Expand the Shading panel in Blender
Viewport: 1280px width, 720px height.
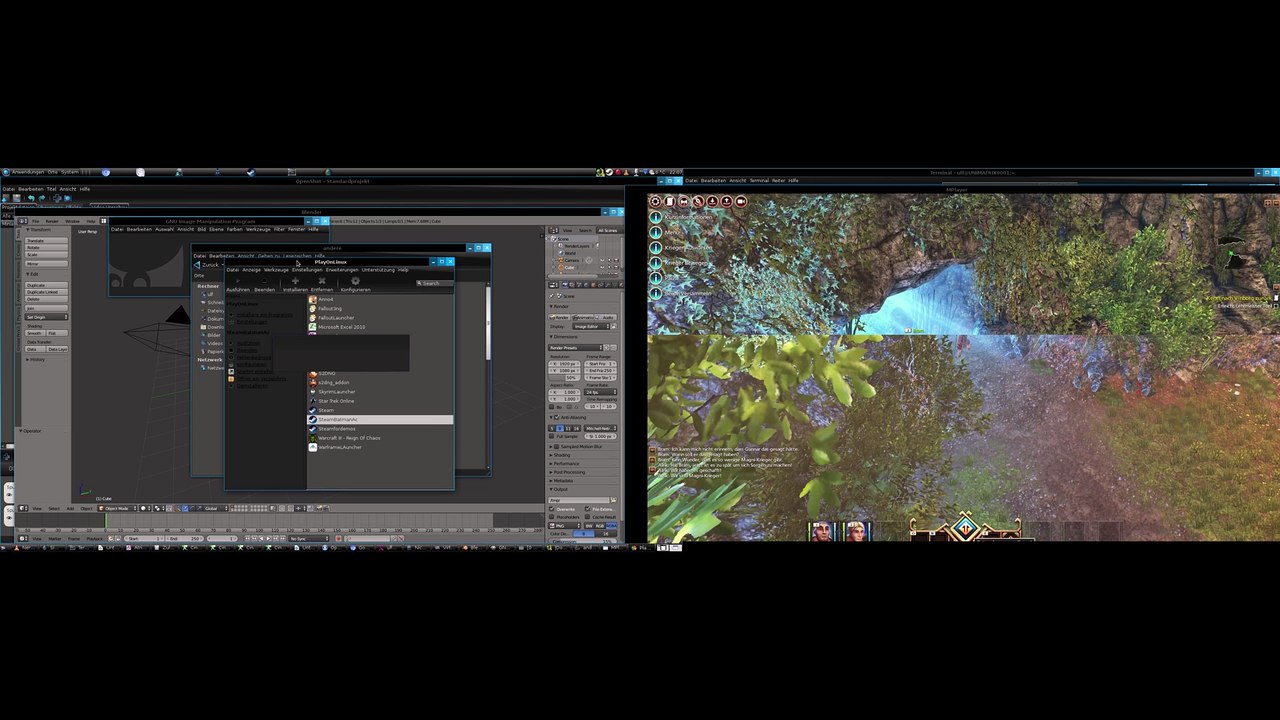pos(562,455)
